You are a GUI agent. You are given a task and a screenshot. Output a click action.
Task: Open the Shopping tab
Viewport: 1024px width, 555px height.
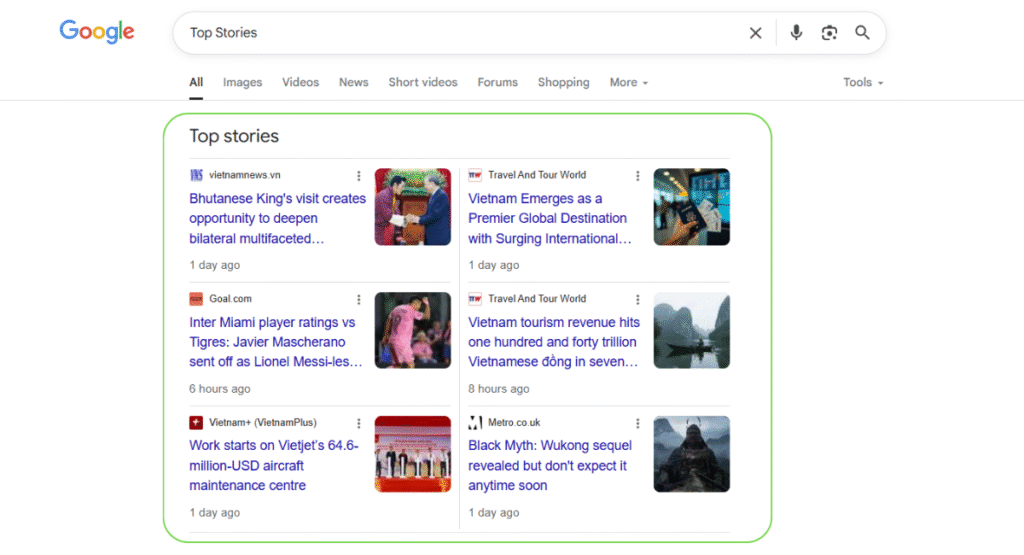(x=563, y=82)
